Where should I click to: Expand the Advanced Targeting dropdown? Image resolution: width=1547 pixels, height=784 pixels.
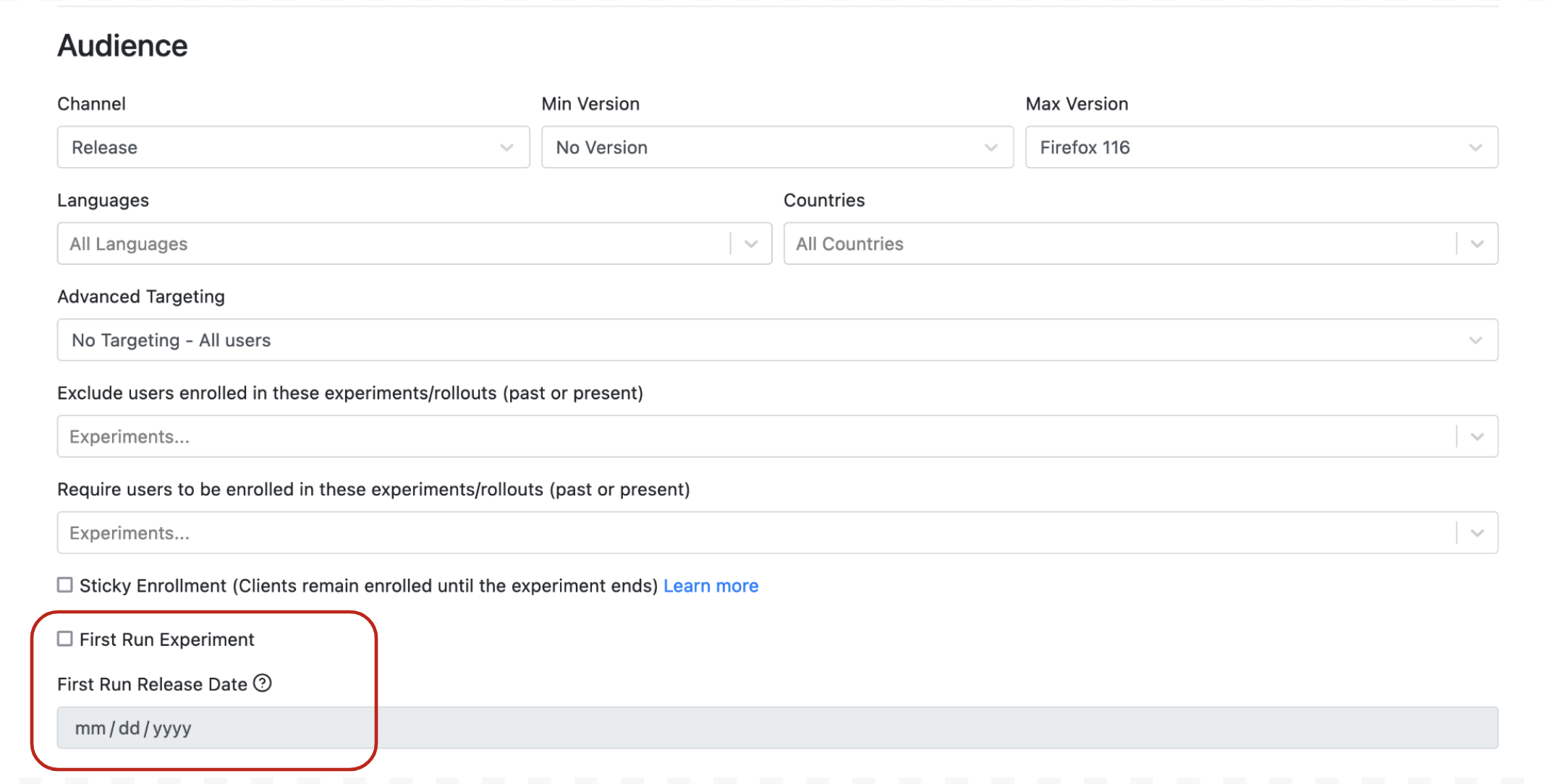778,340
